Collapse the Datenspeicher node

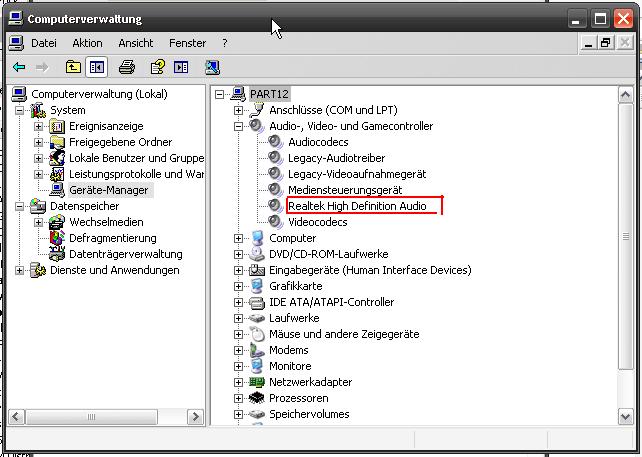click(20, 206)
